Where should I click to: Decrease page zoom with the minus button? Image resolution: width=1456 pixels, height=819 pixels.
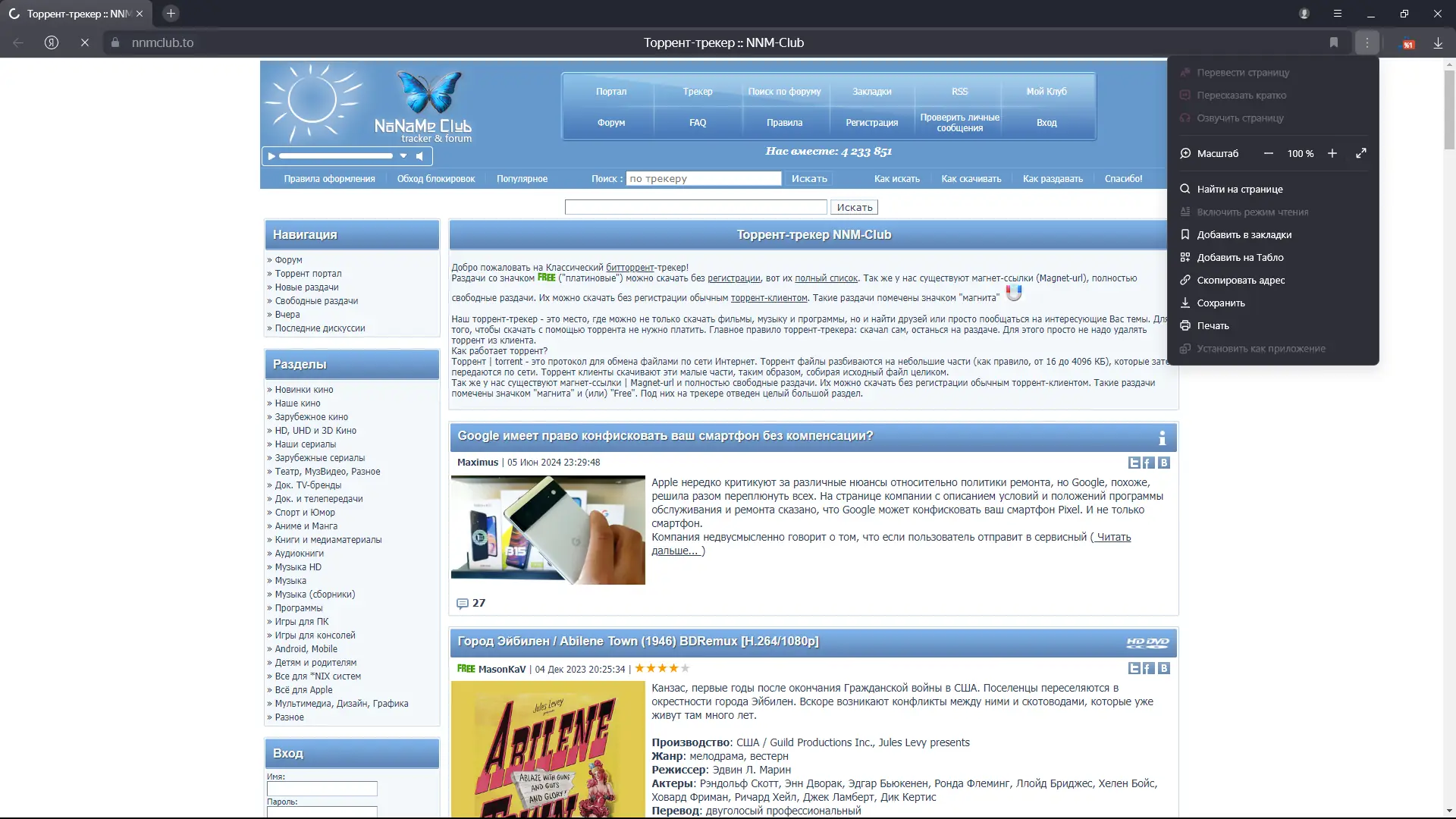pyautogui.click(x=1269, y=153)
